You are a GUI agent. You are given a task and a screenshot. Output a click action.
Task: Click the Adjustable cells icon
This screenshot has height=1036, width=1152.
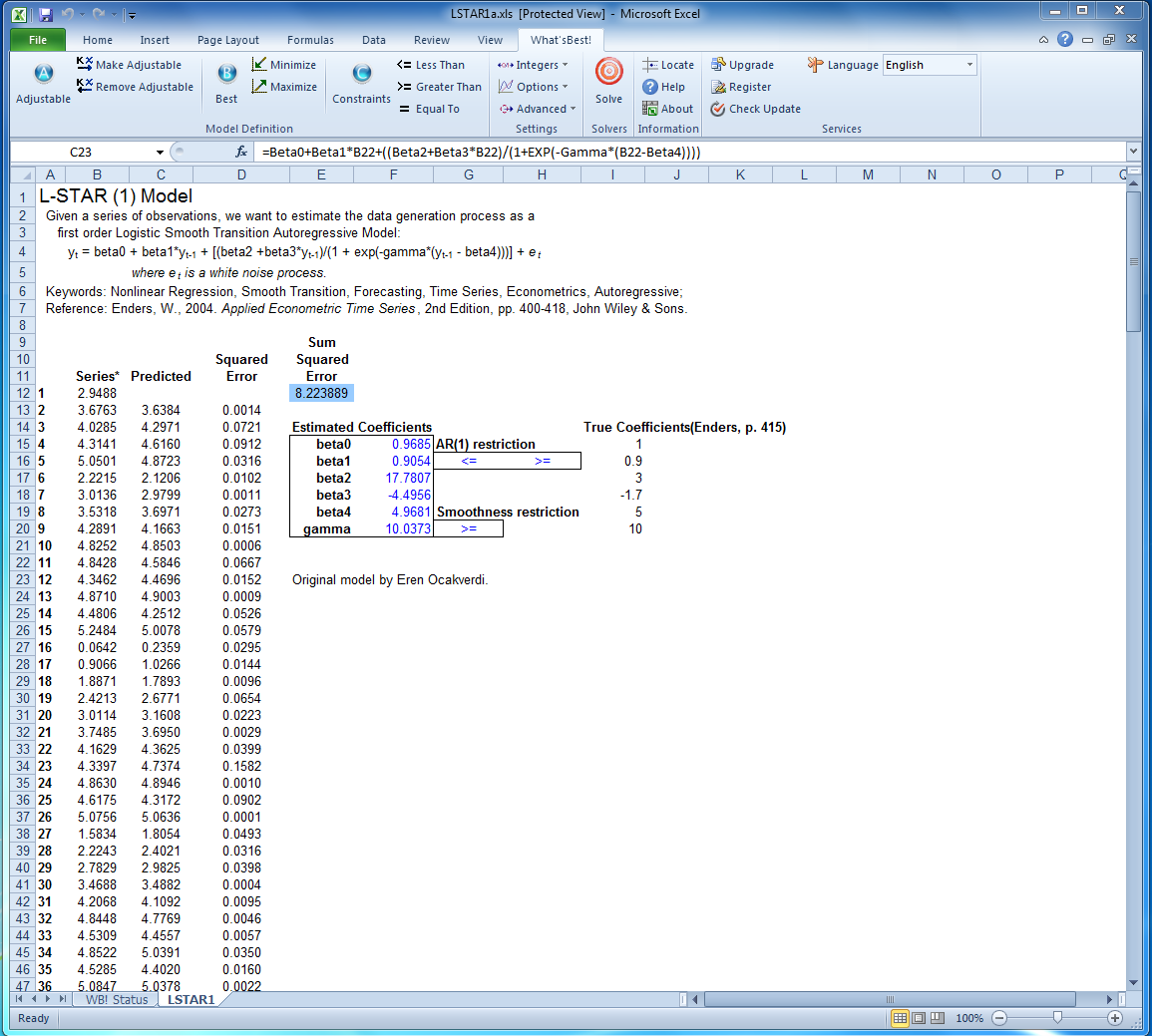(x=43, y=74)
